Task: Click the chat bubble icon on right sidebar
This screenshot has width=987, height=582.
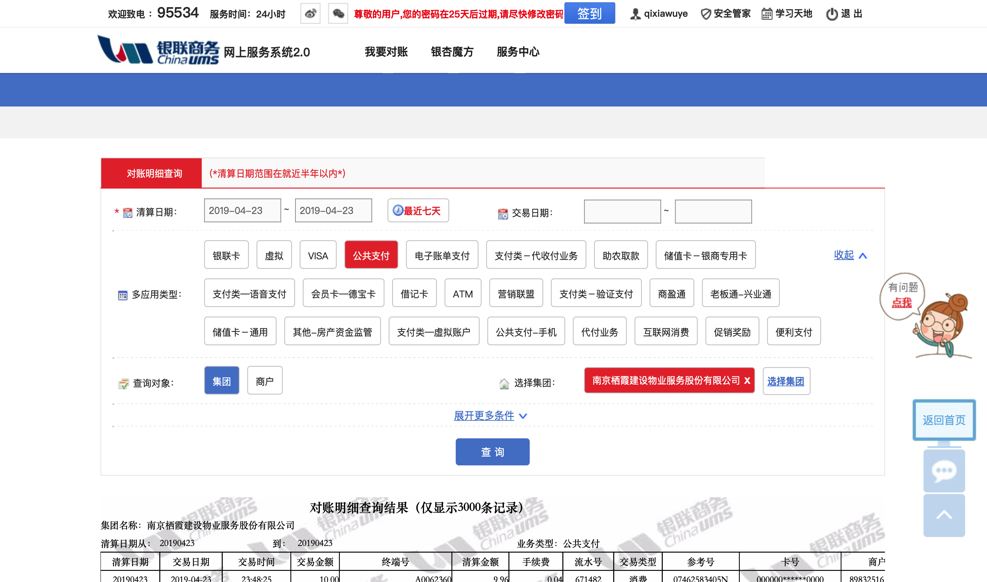Action: click(x=943, y=471)
